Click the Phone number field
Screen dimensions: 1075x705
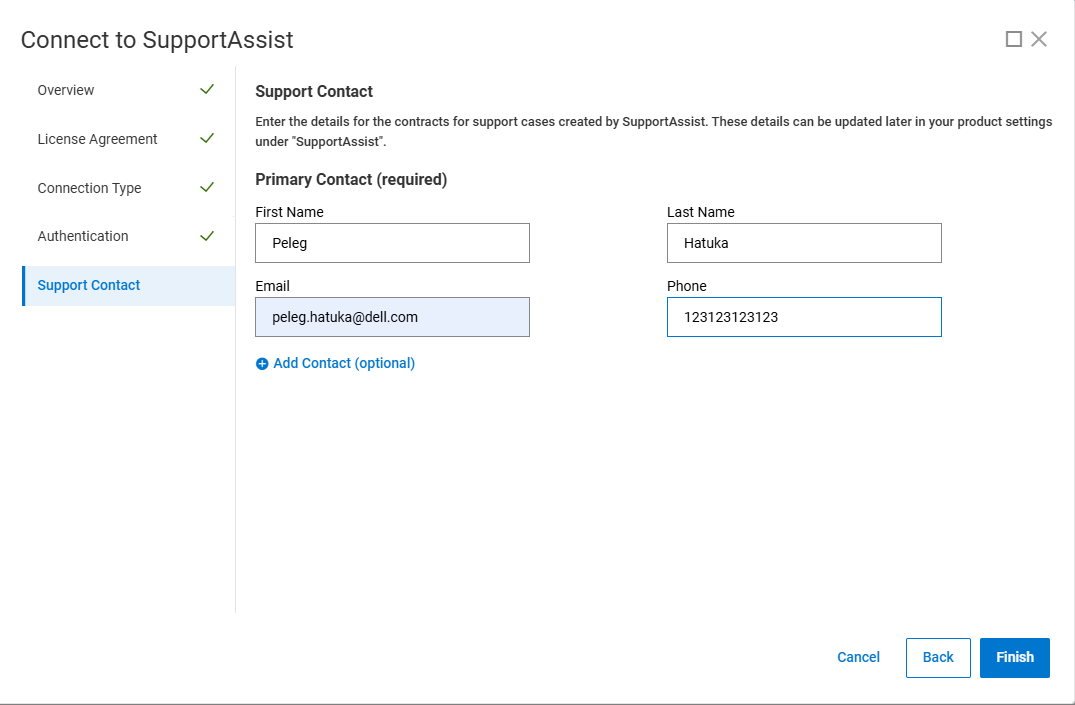coord(804,317)
